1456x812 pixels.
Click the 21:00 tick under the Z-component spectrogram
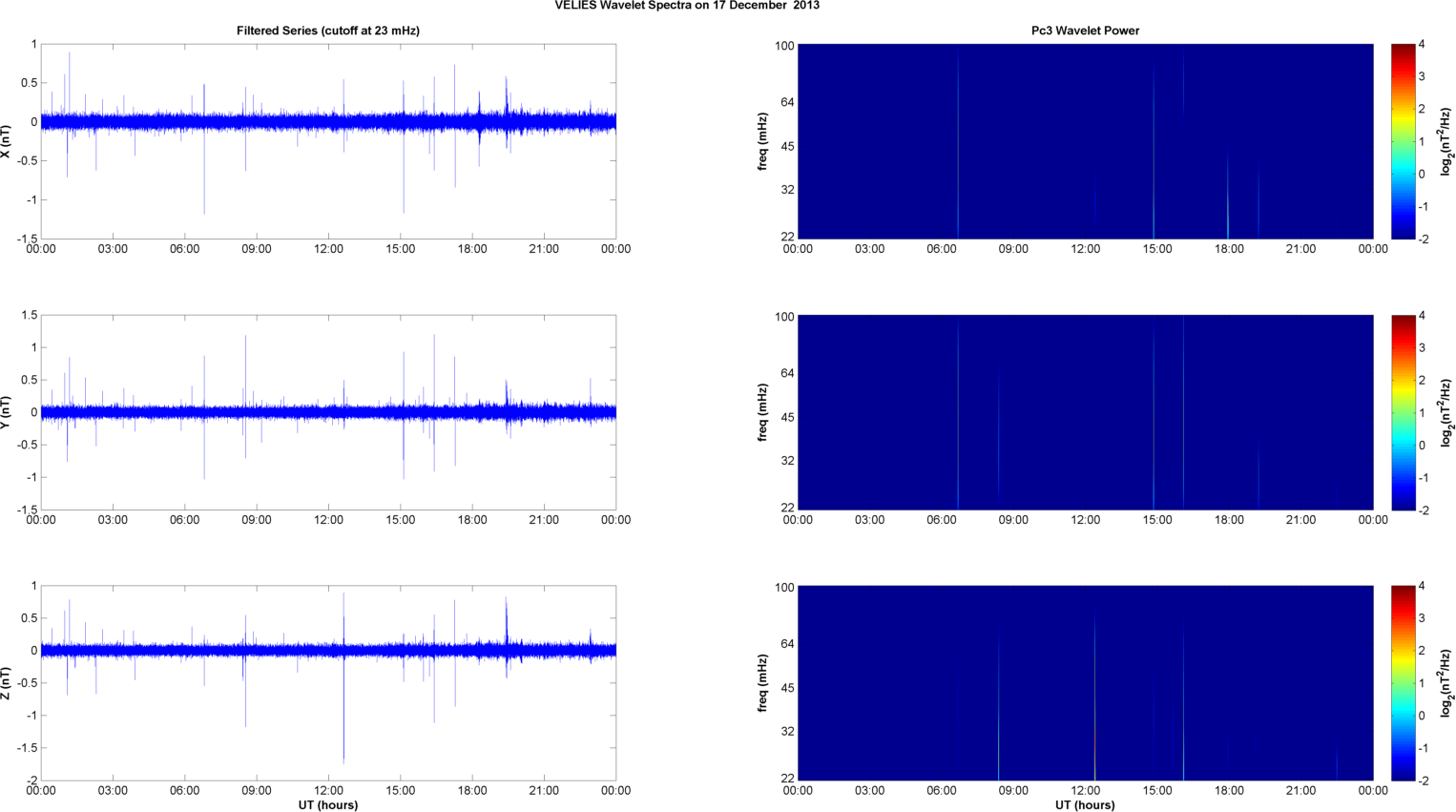tap(1301, 790)
